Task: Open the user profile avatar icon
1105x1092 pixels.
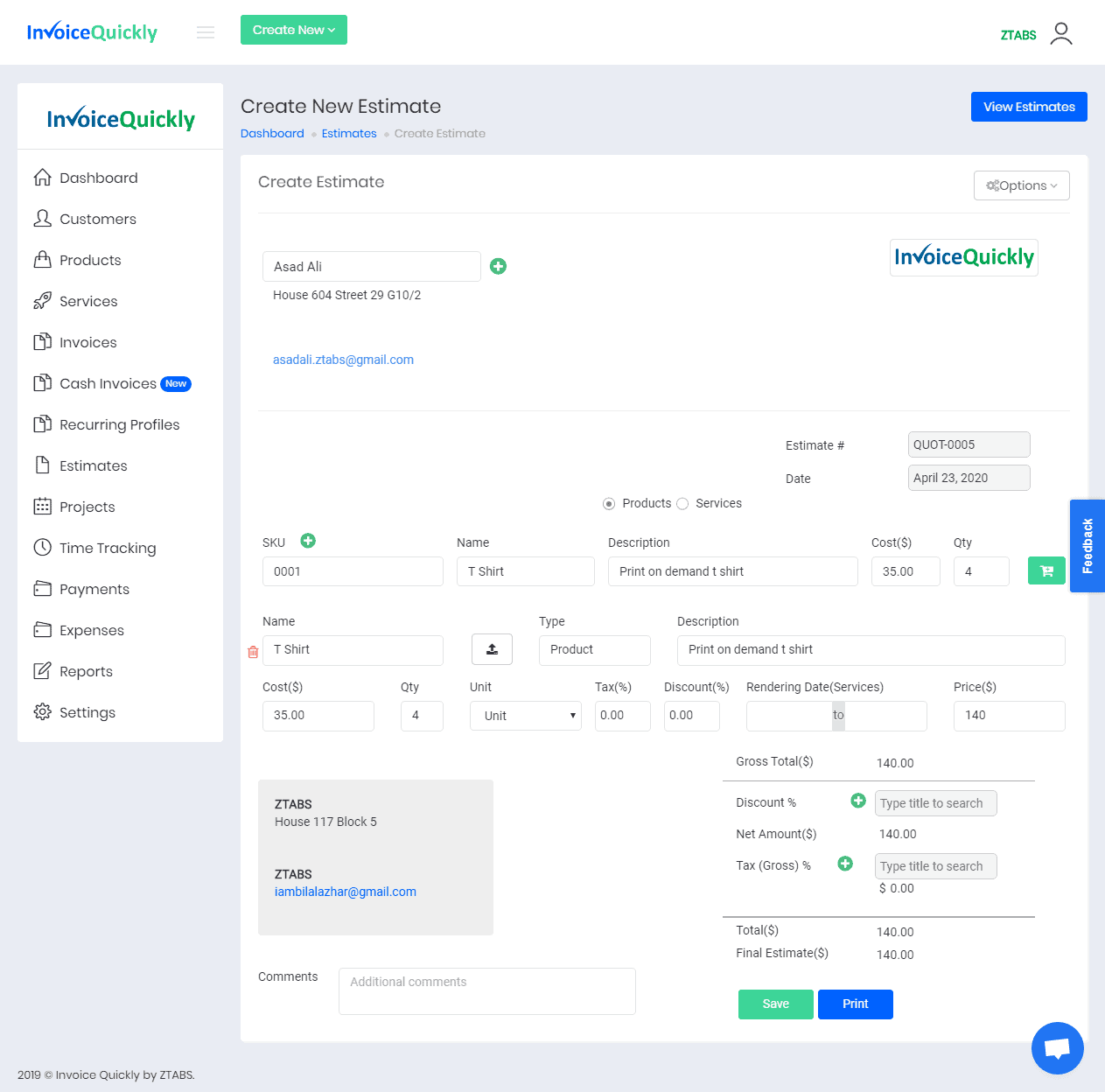Action: click(1060, 33)
